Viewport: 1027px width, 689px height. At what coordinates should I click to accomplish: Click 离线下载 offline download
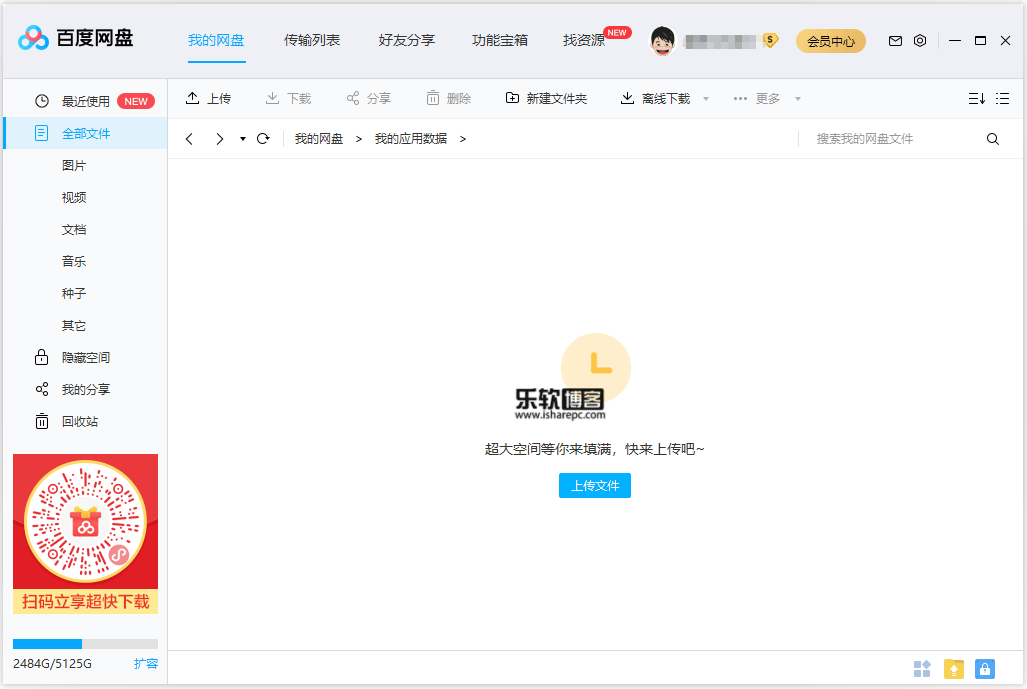tap(656, 98)
